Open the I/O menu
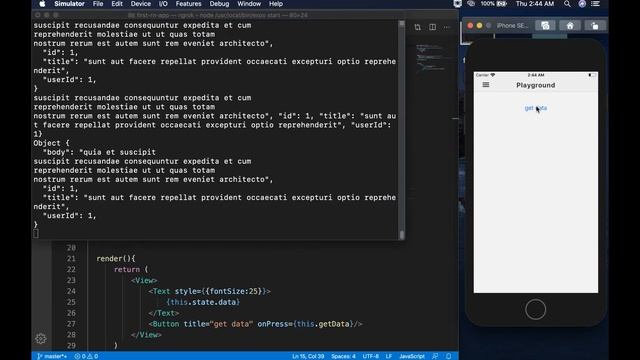The width and height of the screenshot is (640, 360). 163,4
